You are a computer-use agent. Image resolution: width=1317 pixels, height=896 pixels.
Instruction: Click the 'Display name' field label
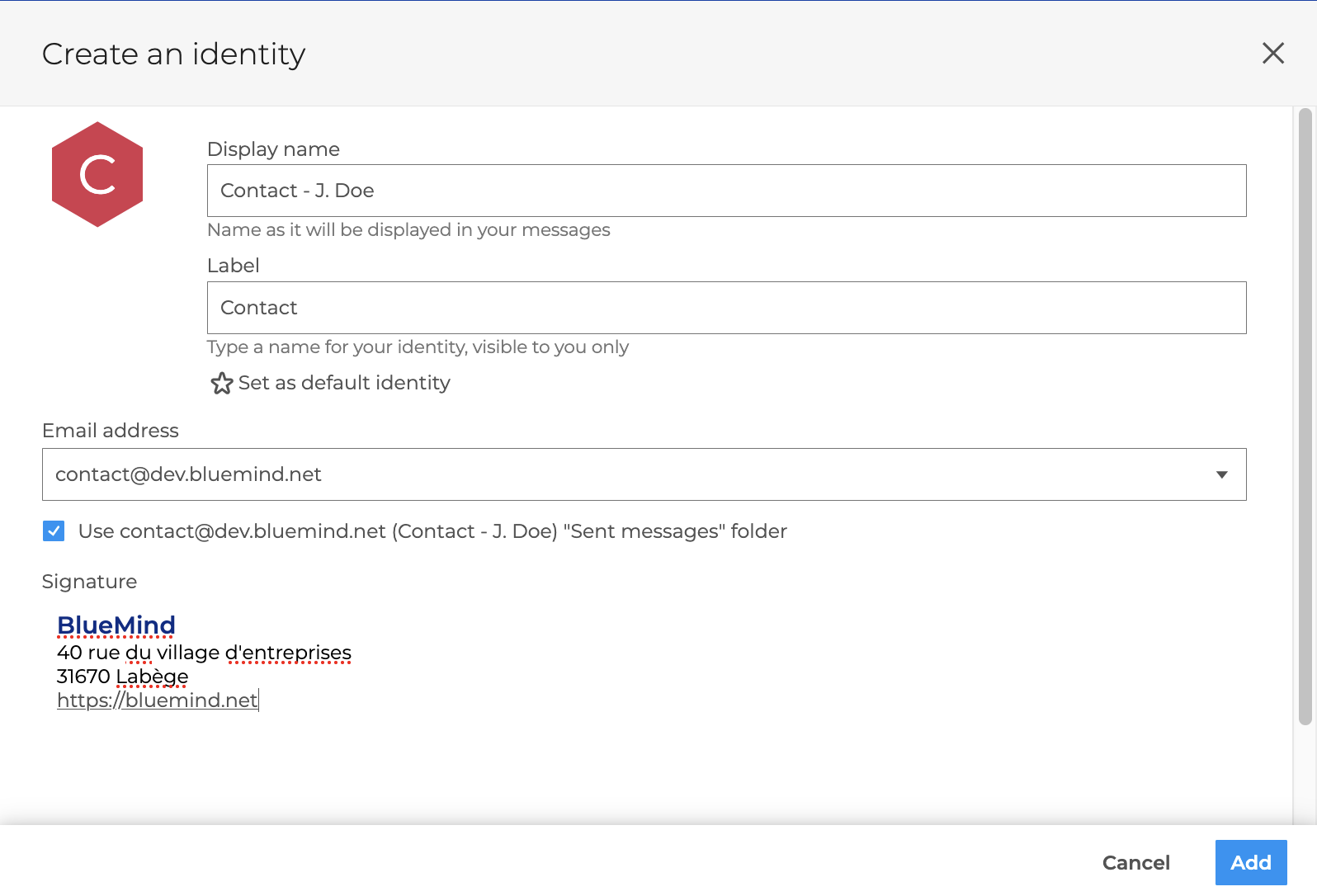pos(273,149)
